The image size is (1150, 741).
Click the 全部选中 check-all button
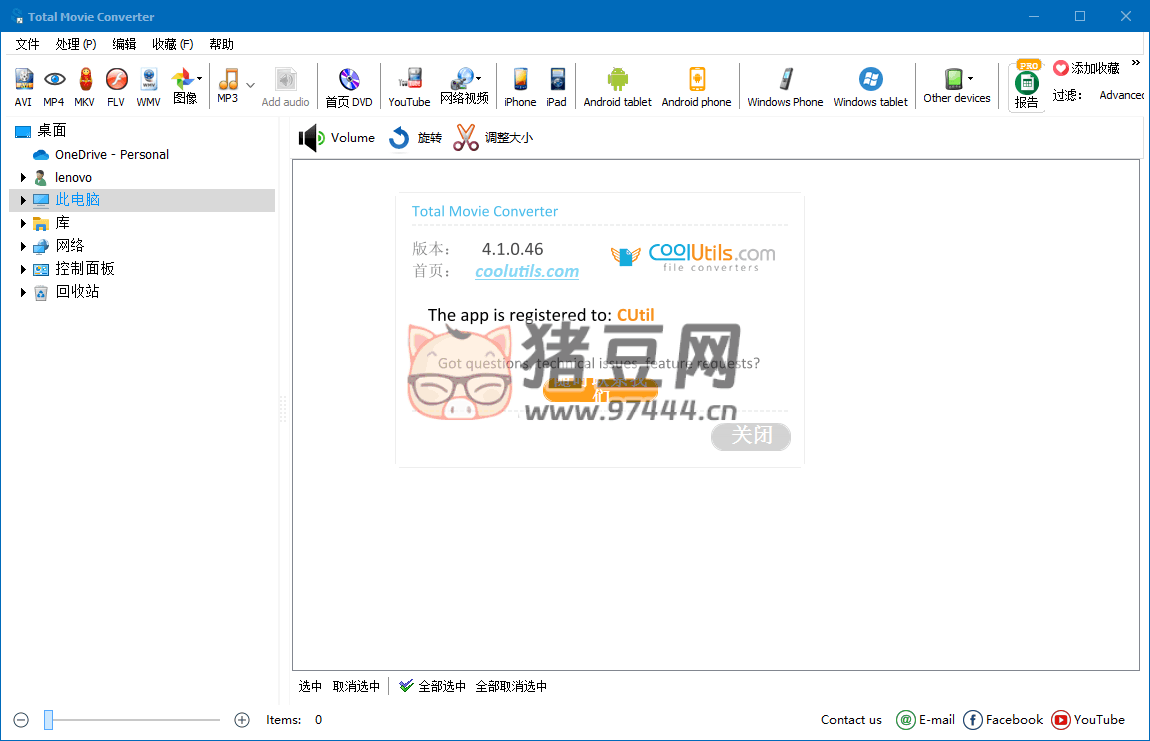pyautogui.click(x=432, y=686)
